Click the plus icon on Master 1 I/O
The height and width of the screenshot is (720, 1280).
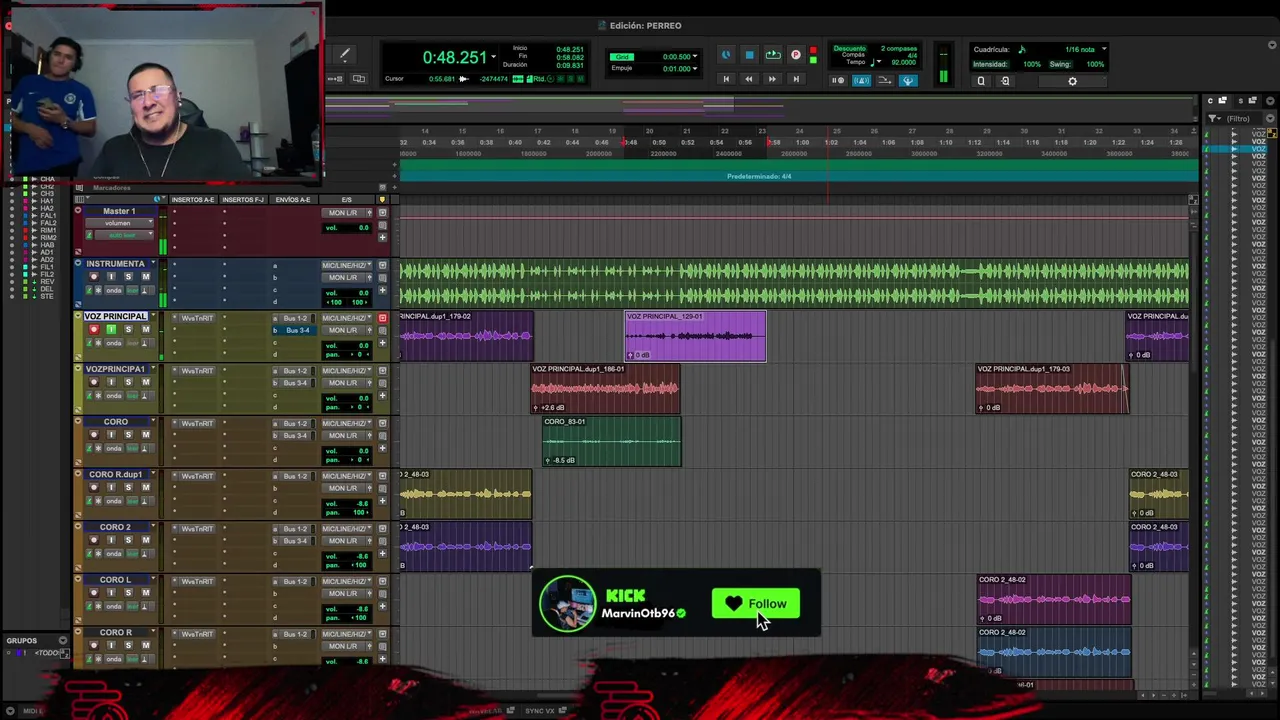point(382,238)
